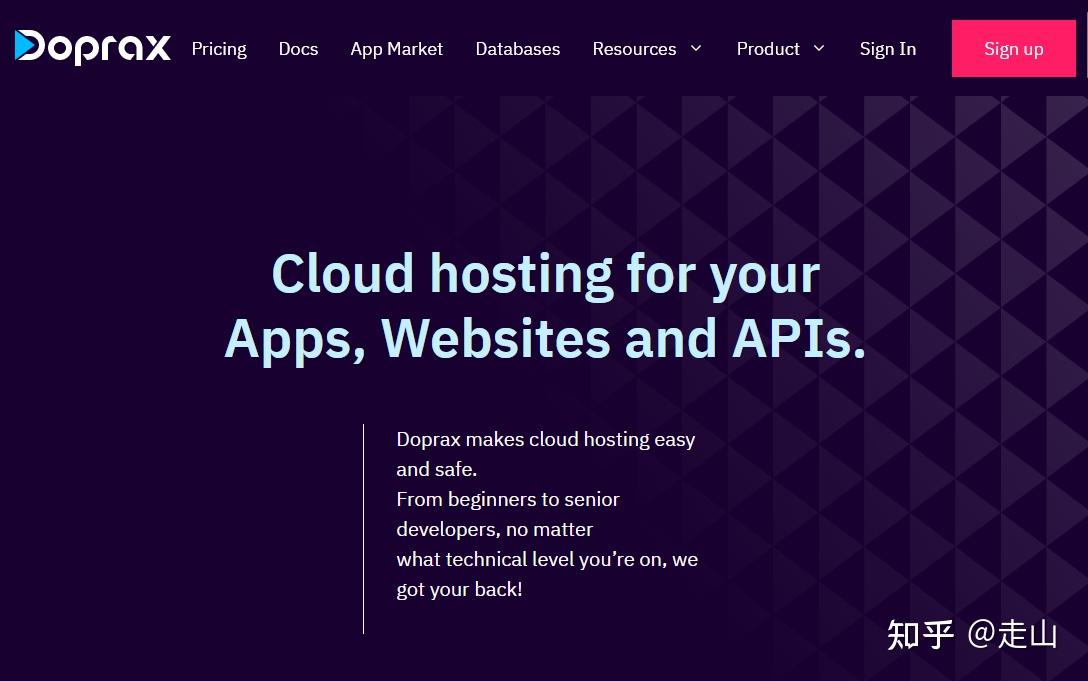Image resolution: width=1088 pixels, height=681 pixels.
Task: Click text 'From beginners to senior'
Action: click(x=508, y=500)
